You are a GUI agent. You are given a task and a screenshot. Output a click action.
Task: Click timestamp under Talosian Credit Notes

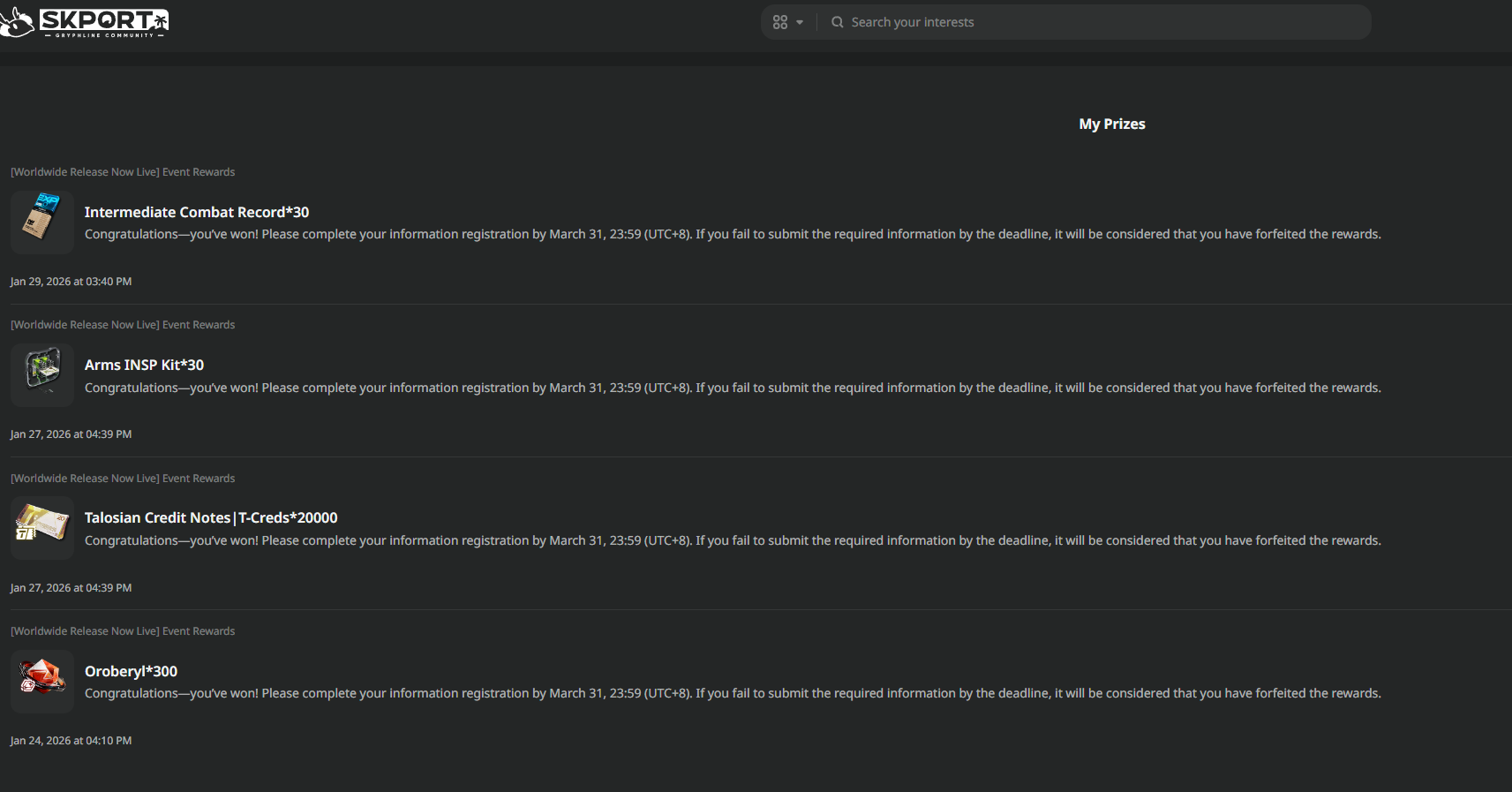tap(71, 588)
